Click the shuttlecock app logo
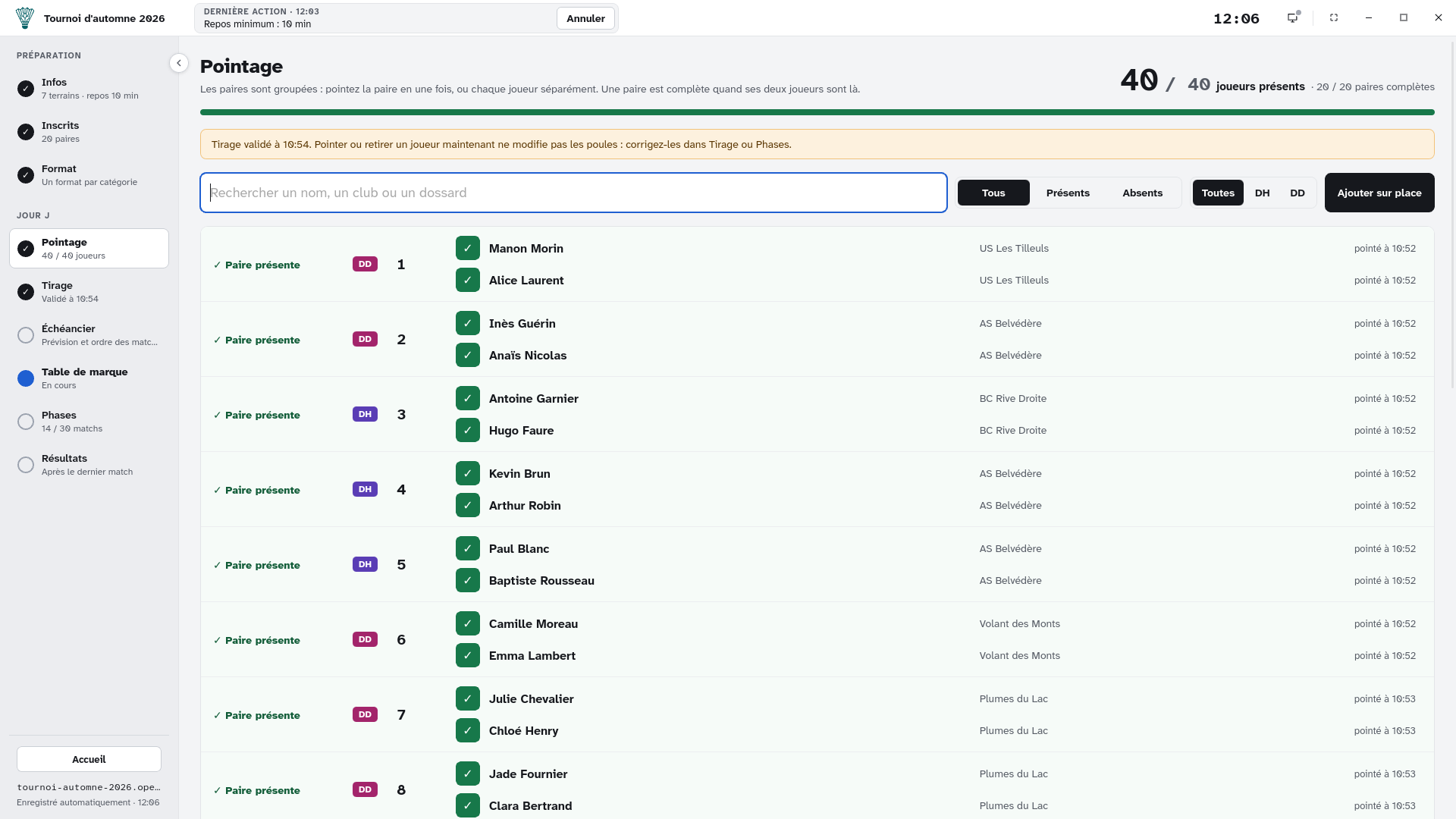The width and height of the screenshot is (1456, 819). coord(25,18)
